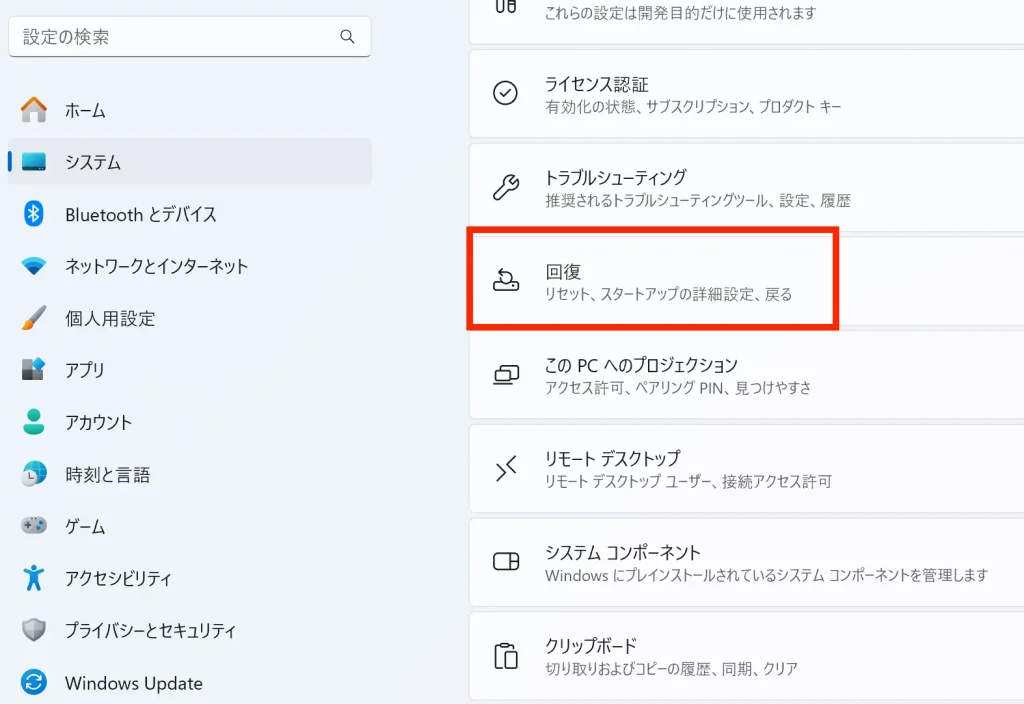Open the gaming controller settings icon
The width and height of the screenshot is (1024, 704).
34,526
